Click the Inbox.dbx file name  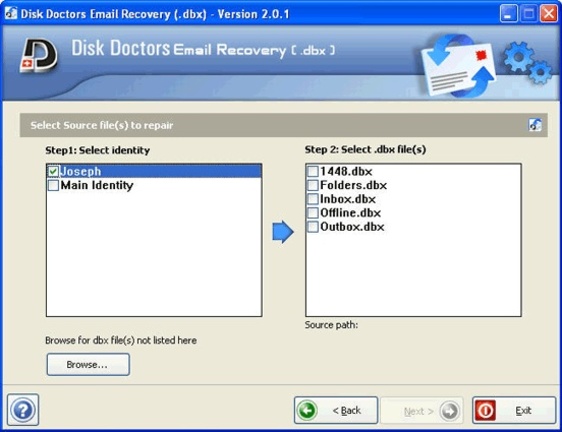pyautogui.click(x=348, y=199)
